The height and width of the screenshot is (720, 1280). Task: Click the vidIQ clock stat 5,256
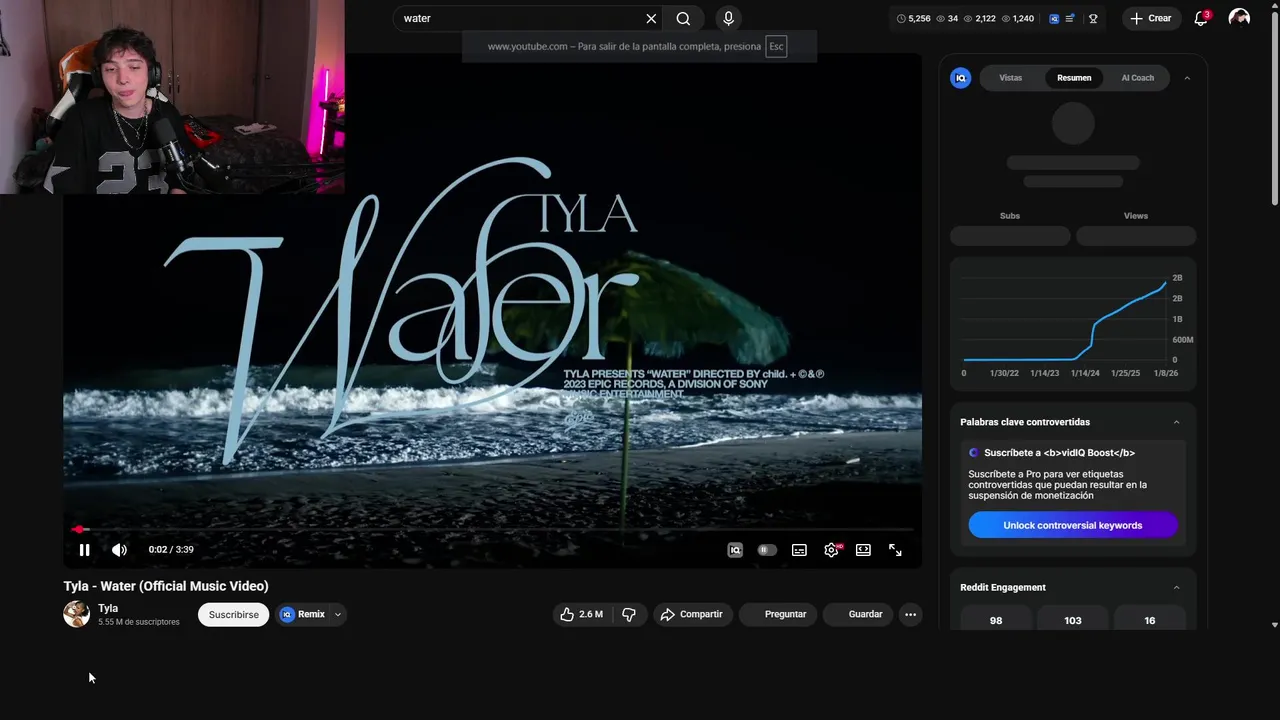pos(914,18)
